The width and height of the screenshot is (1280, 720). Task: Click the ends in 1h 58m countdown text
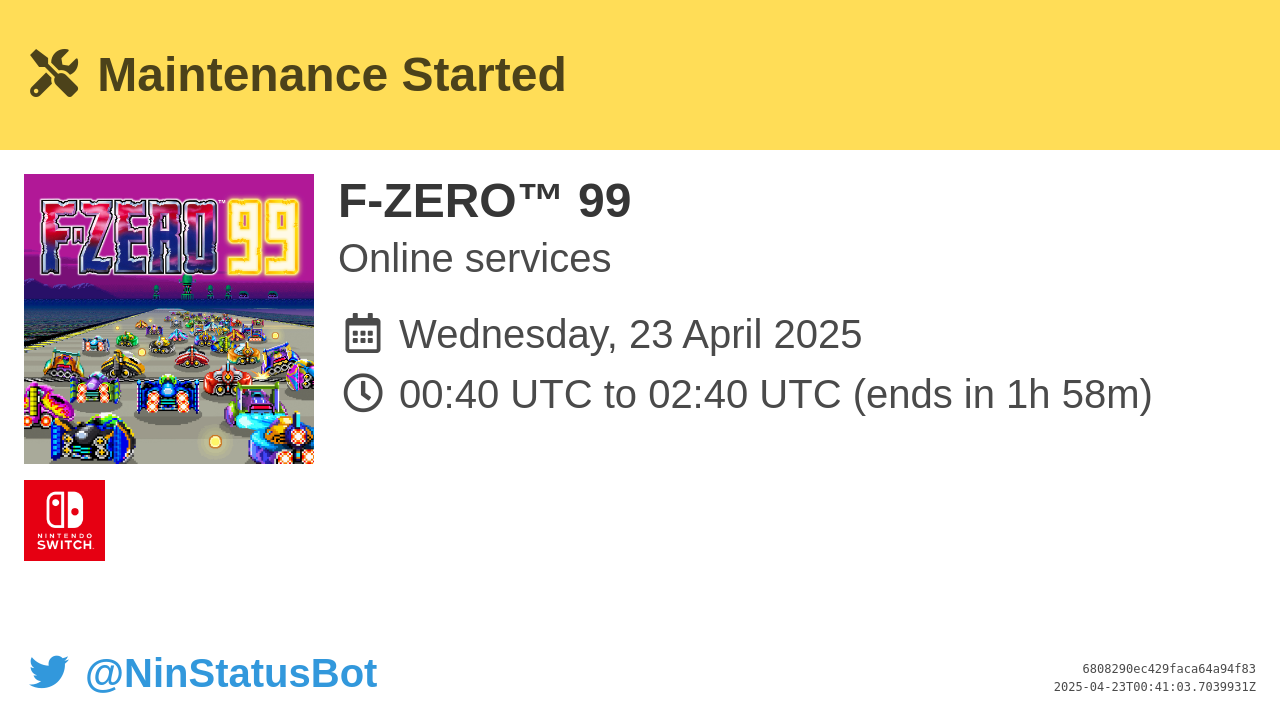tap(1002, 394)
